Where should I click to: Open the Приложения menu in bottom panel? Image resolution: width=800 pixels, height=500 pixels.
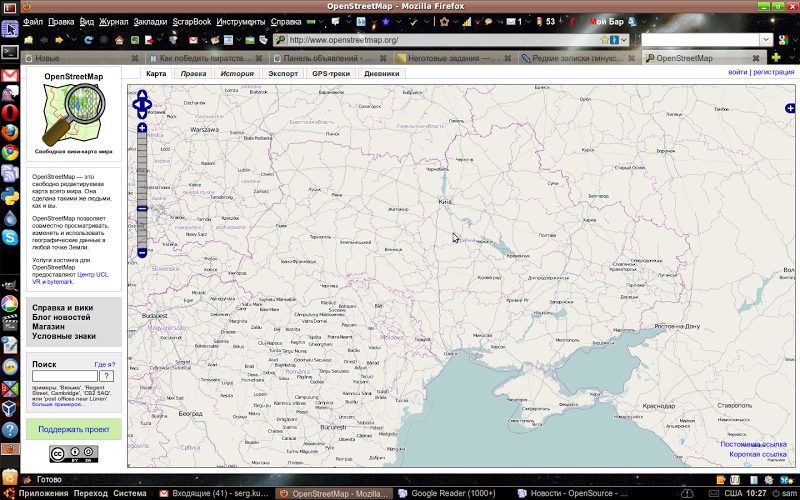tap(43, 493)
